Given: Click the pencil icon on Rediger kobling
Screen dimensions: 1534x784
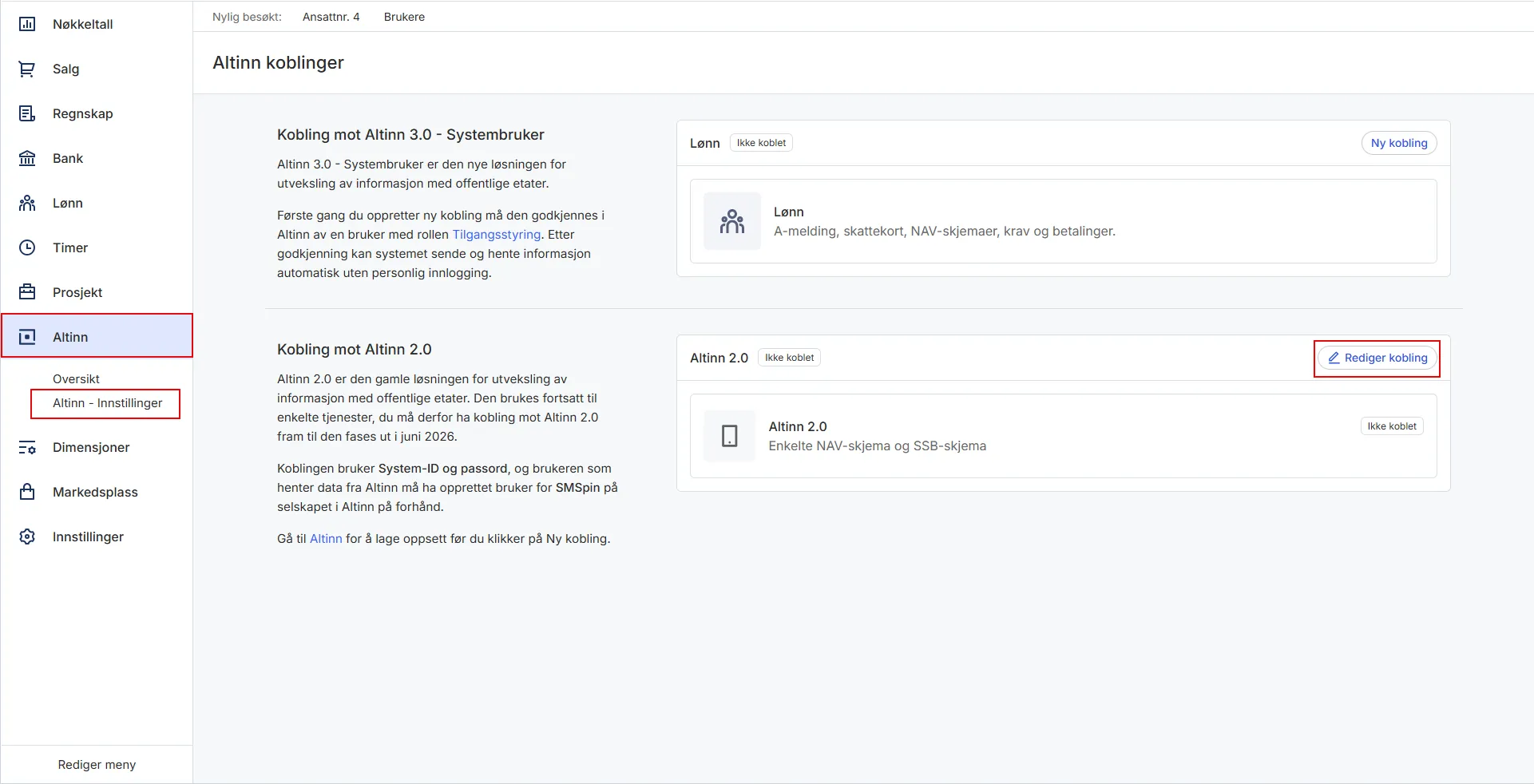Looking at the screenshot, I should [1334, 358].
